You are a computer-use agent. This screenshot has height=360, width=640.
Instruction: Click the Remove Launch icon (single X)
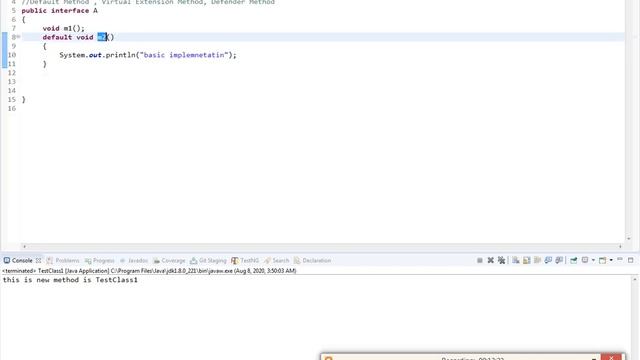[491, 260]
